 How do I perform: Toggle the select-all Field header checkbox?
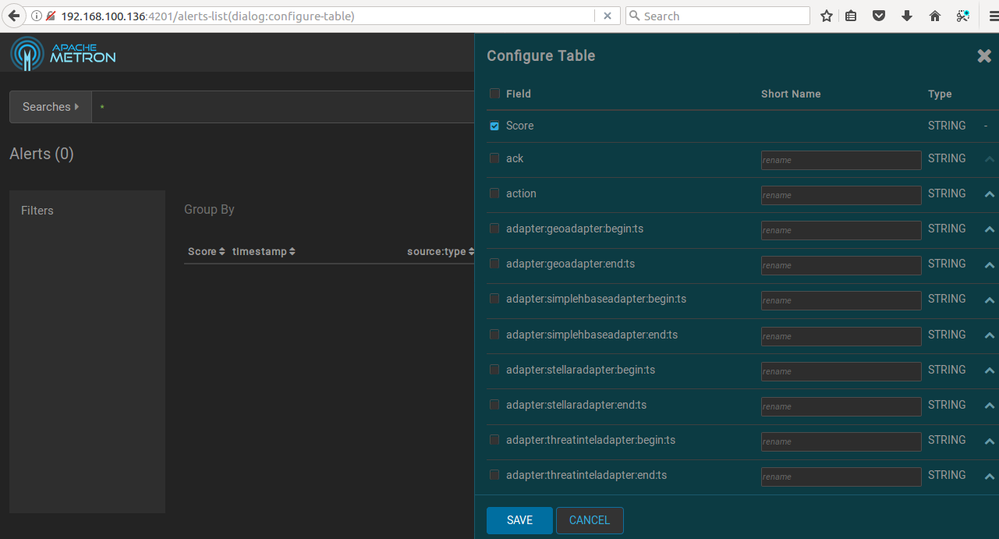coord(494,94)
